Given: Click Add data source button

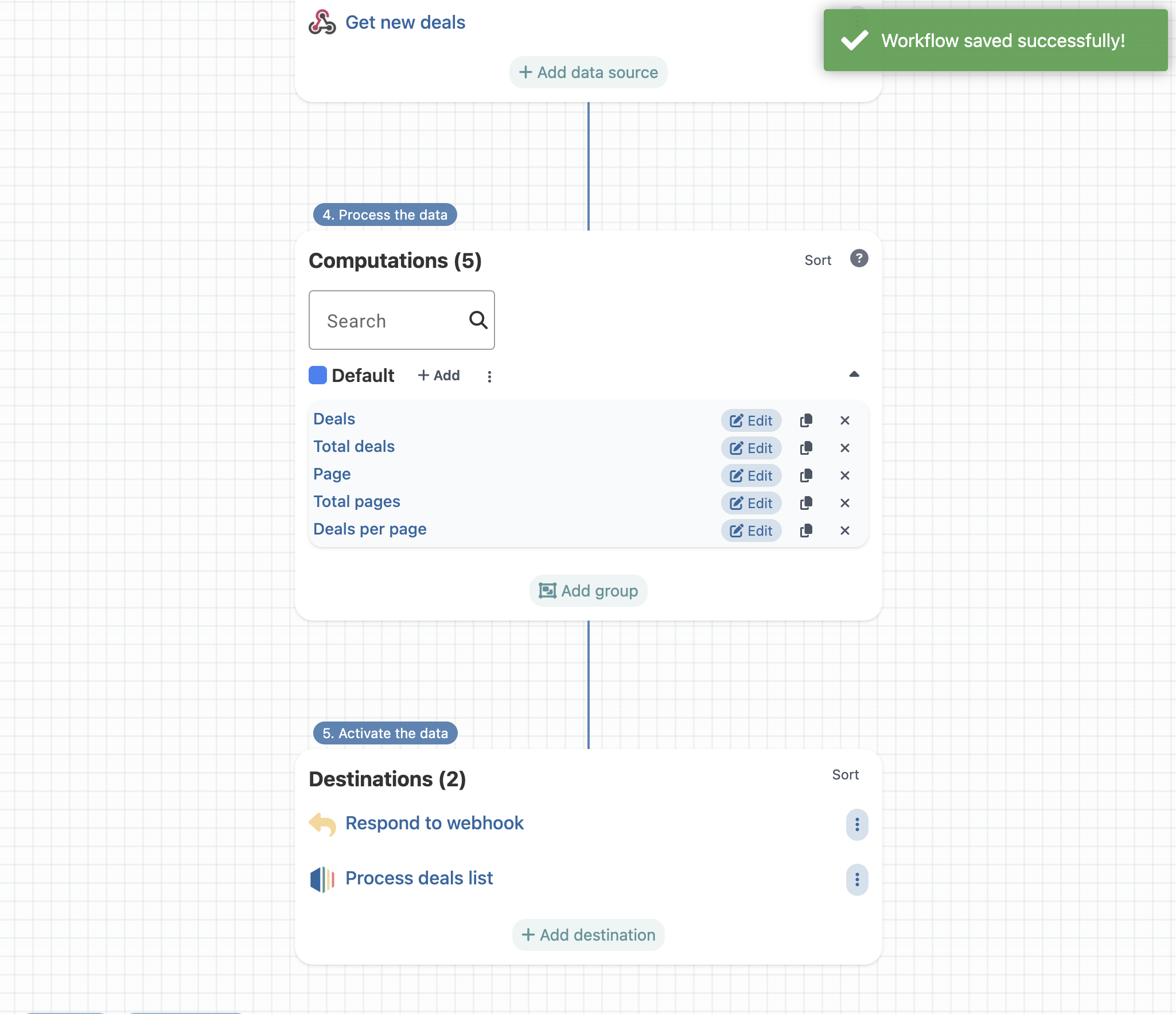Looking at the screenshot, I should click(588, 72).
